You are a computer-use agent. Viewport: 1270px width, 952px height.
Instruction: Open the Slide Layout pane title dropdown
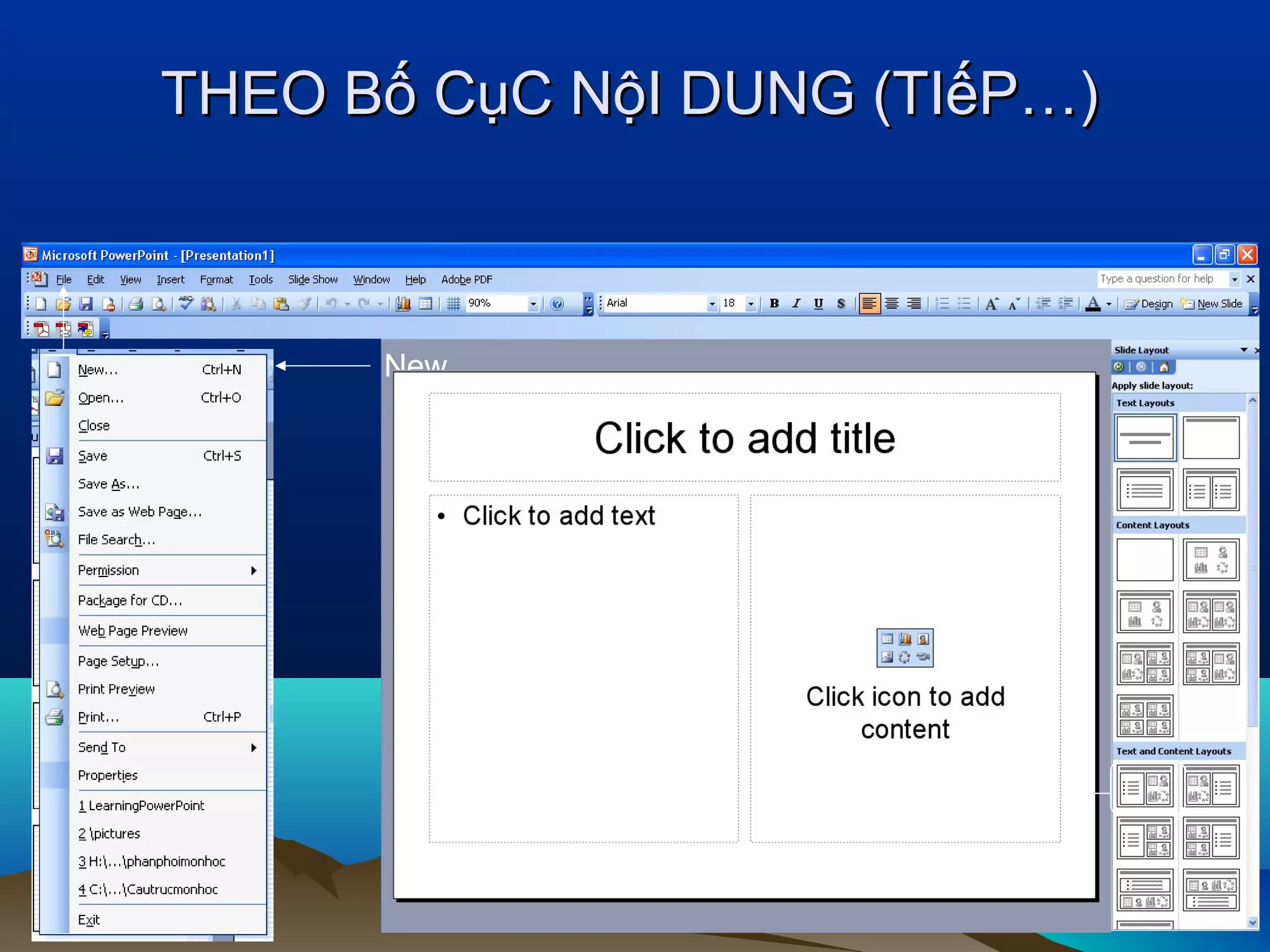tap(1243, 350)
